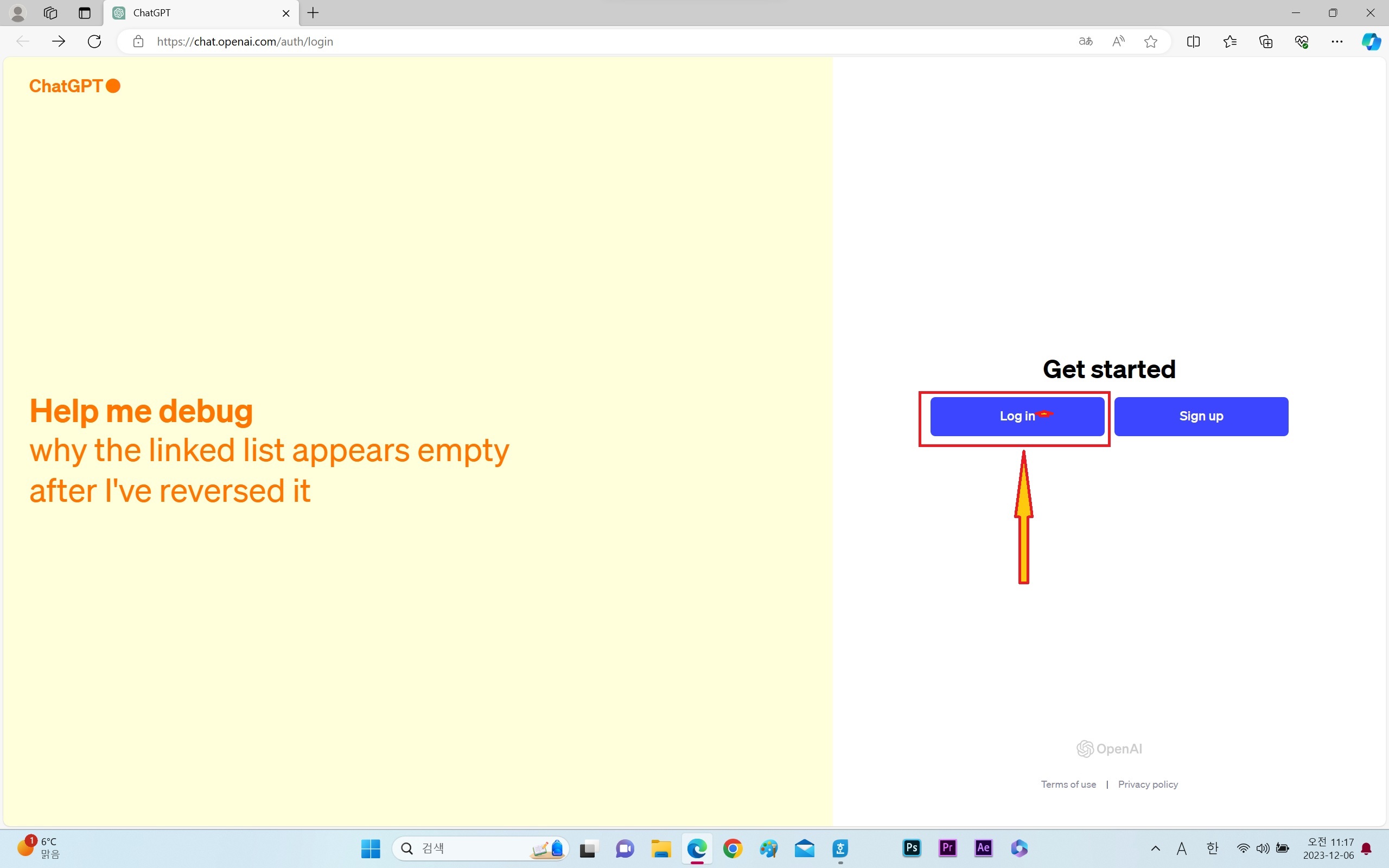Click the browser profile avatar icon

(18, 12)
